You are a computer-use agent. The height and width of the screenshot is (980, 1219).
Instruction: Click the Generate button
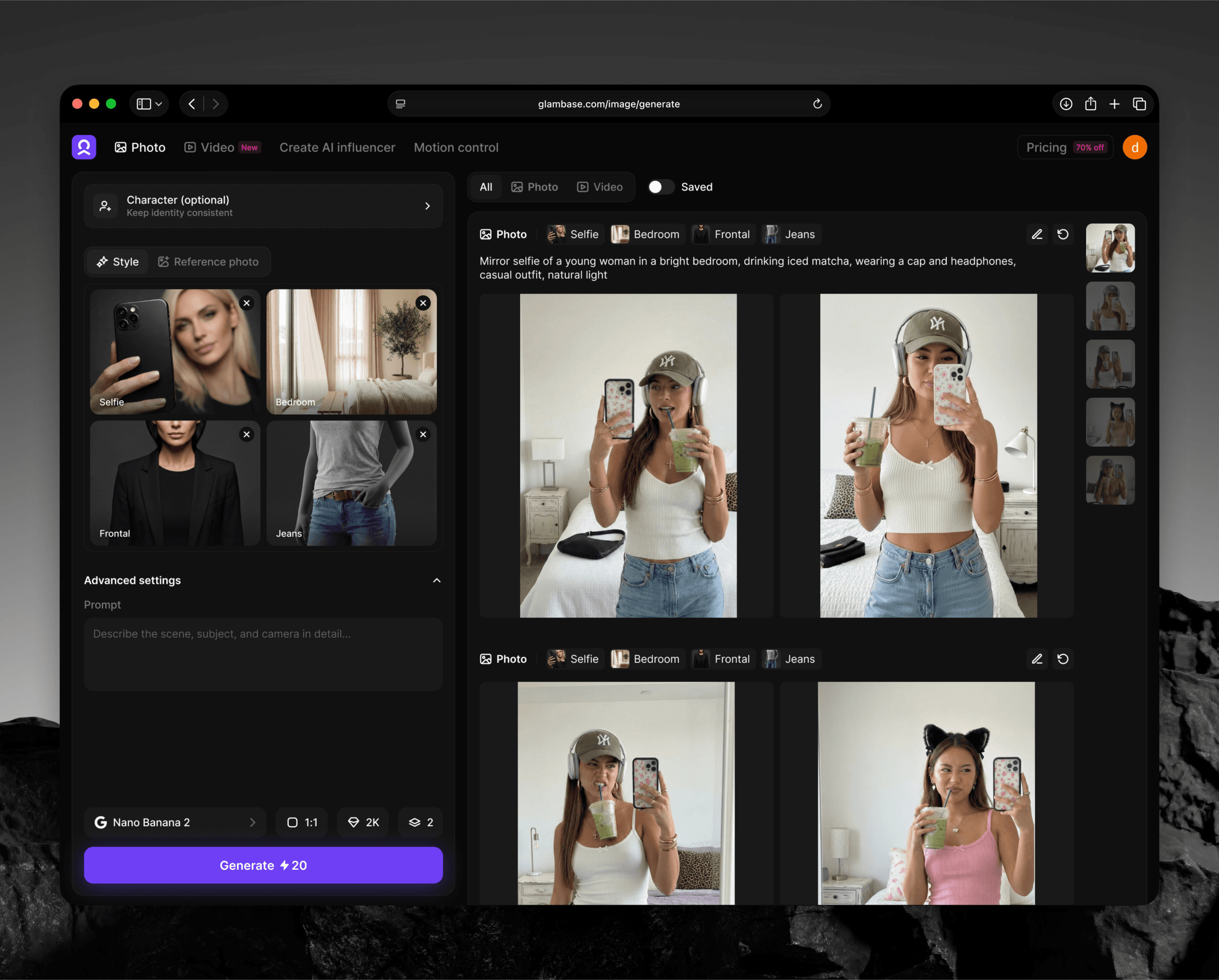pyautogui.click(x=263, y=865)
